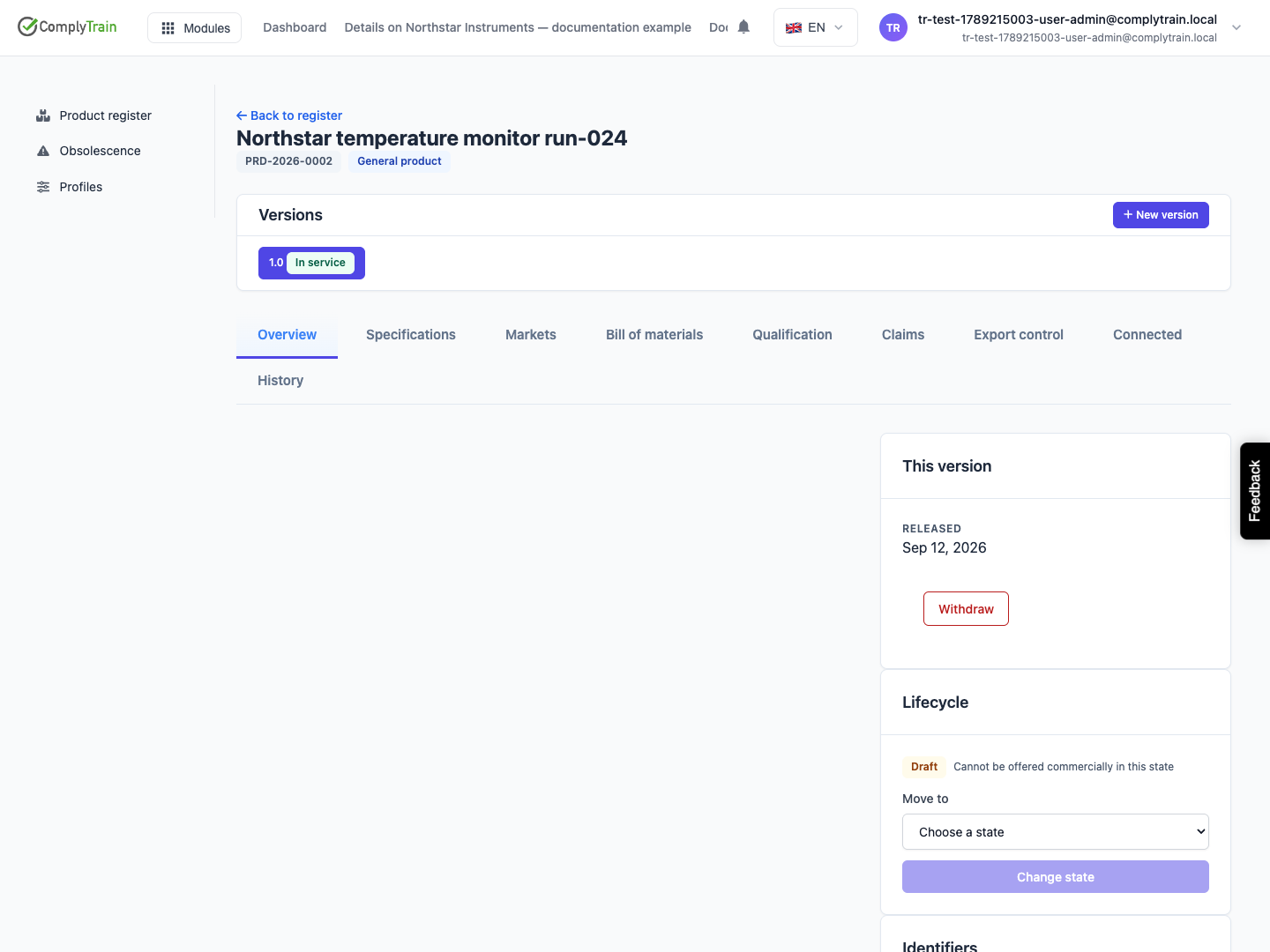Open Obsolescence in sidebar
Image resolution: width=1270 pixels, height=952 pixels.
tap(100, 151)
